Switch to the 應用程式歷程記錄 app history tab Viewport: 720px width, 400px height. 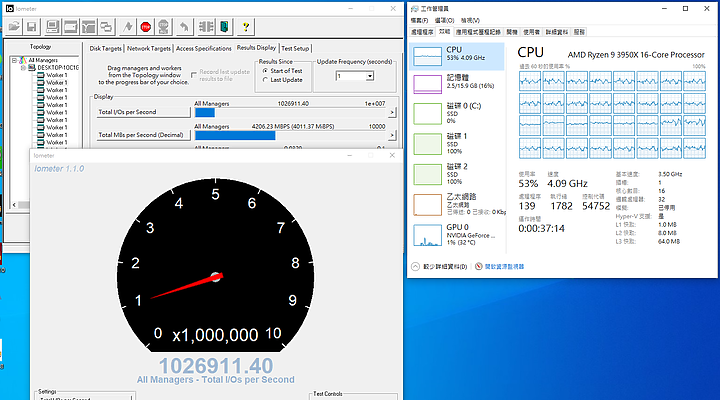click(478, 32)
